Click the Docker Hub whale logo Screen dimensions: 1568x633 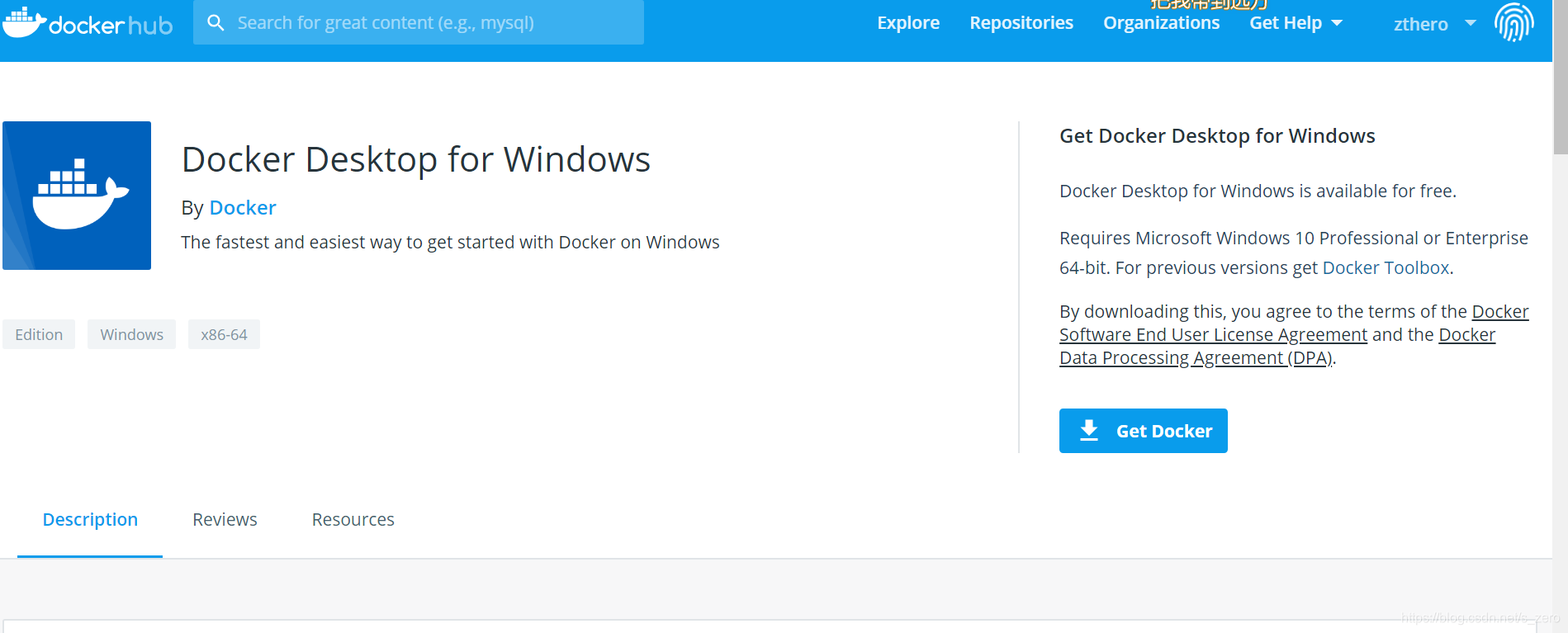pos(88,23)
